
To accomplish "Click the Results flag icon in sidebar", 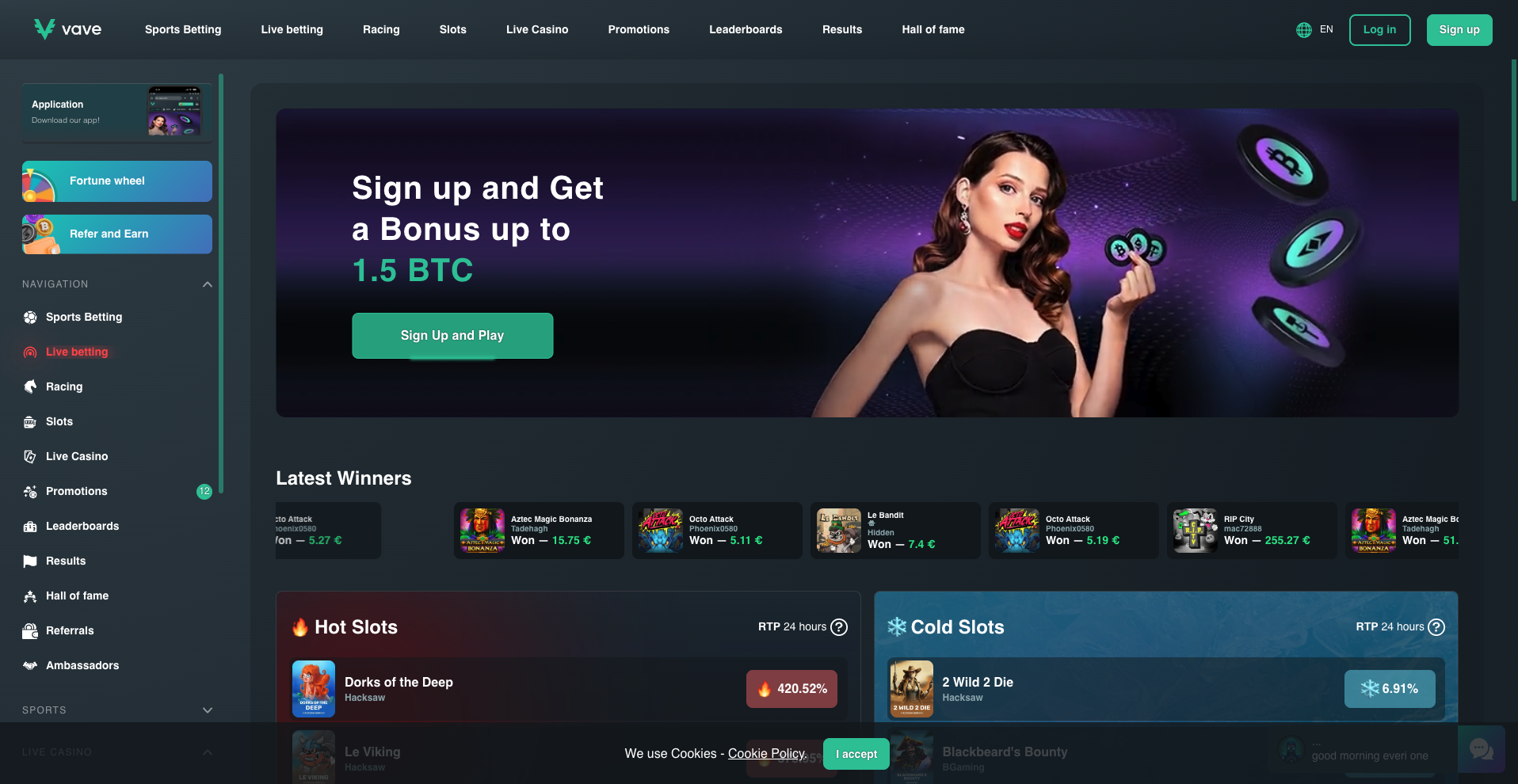I will click(x=30, y=561).
